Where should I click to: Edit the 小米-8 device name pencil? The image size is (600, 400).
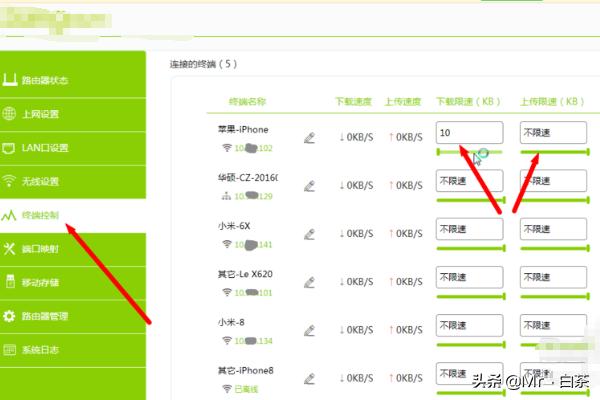pos(309,331)
